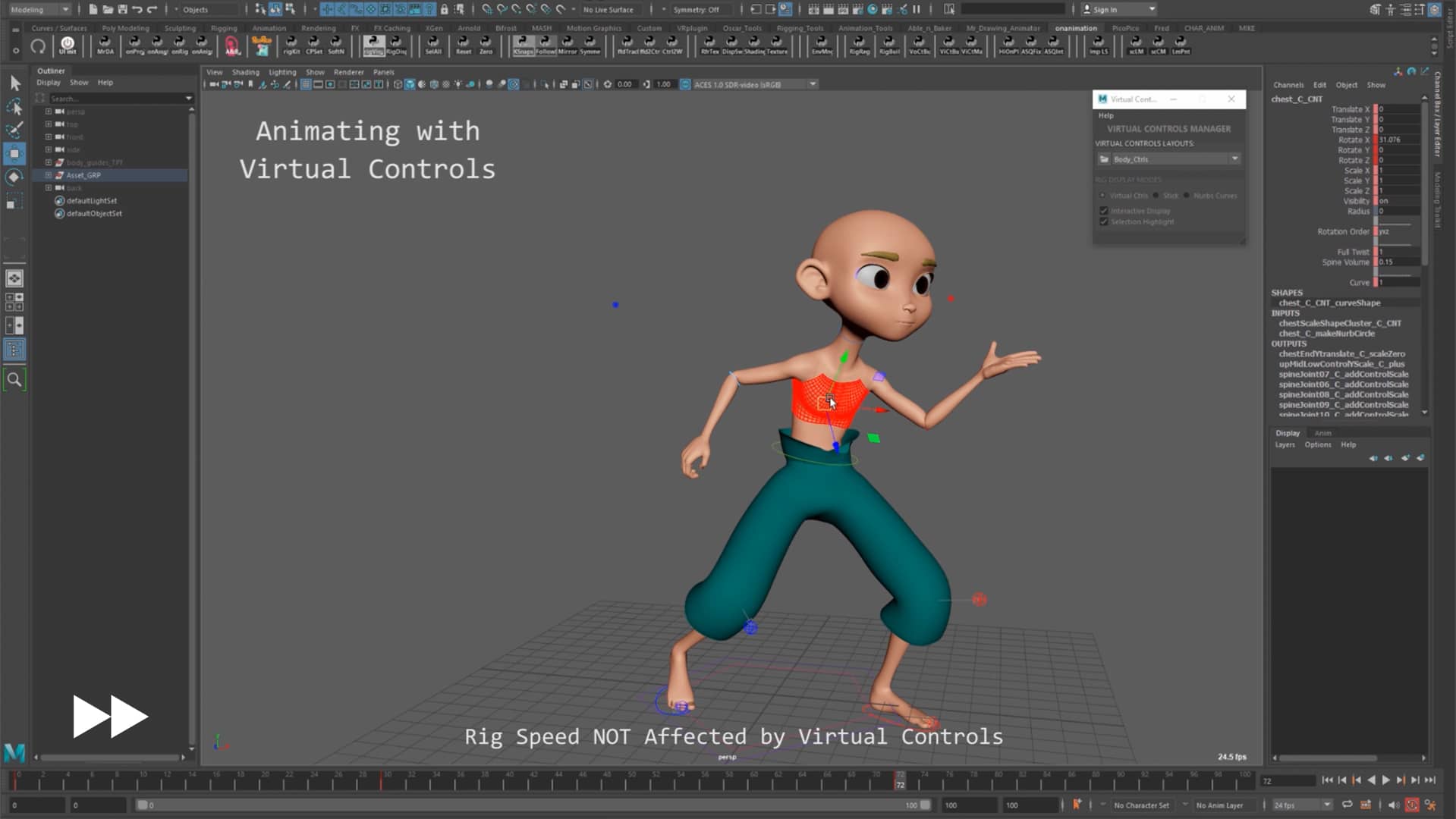Select the Rotate tool in the left toolbox
Screen dimensions: 1456x819
(x=14, y=177)
